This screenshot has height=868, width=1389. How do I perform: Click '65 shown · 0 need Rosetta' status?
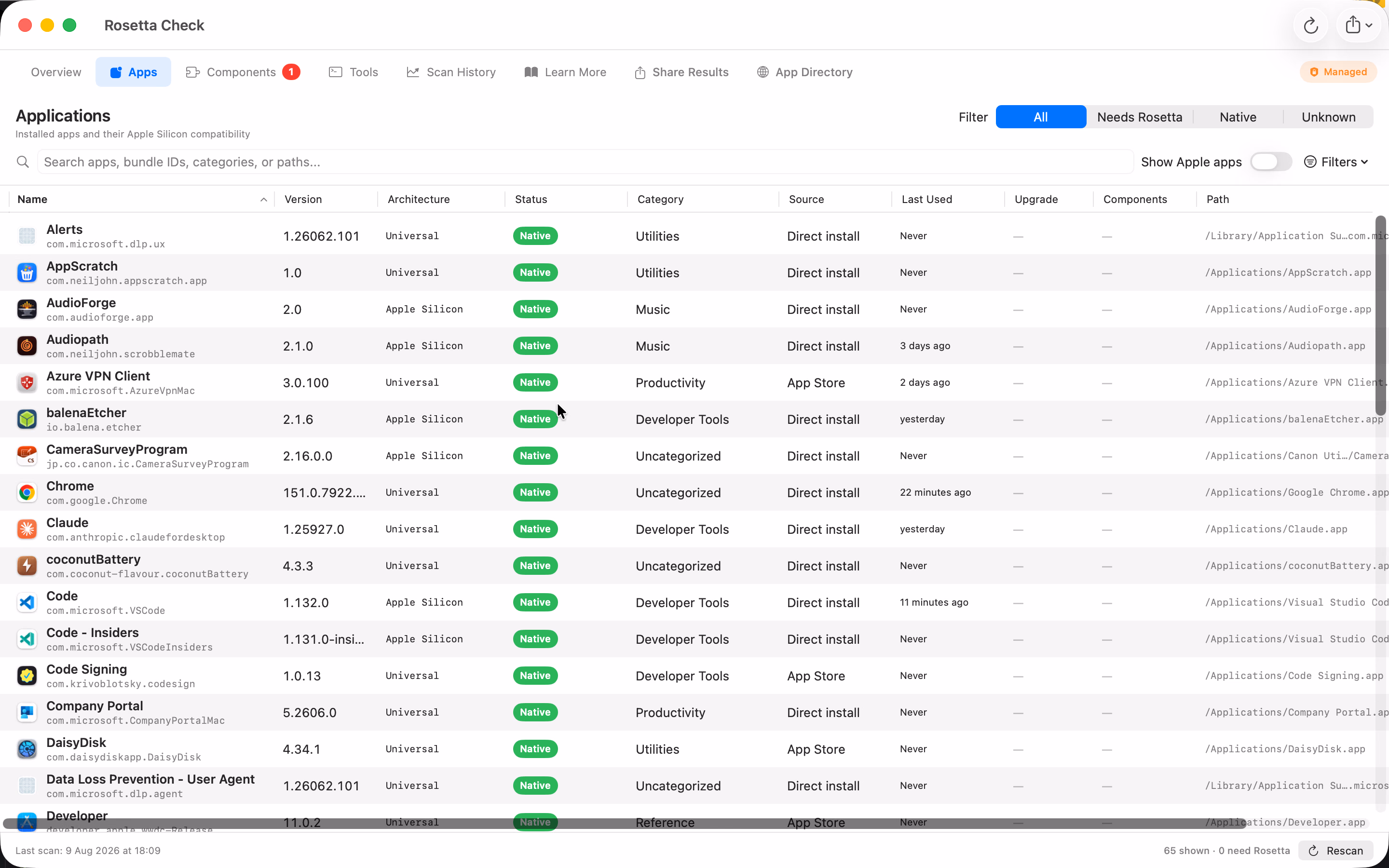point(1226,851)
